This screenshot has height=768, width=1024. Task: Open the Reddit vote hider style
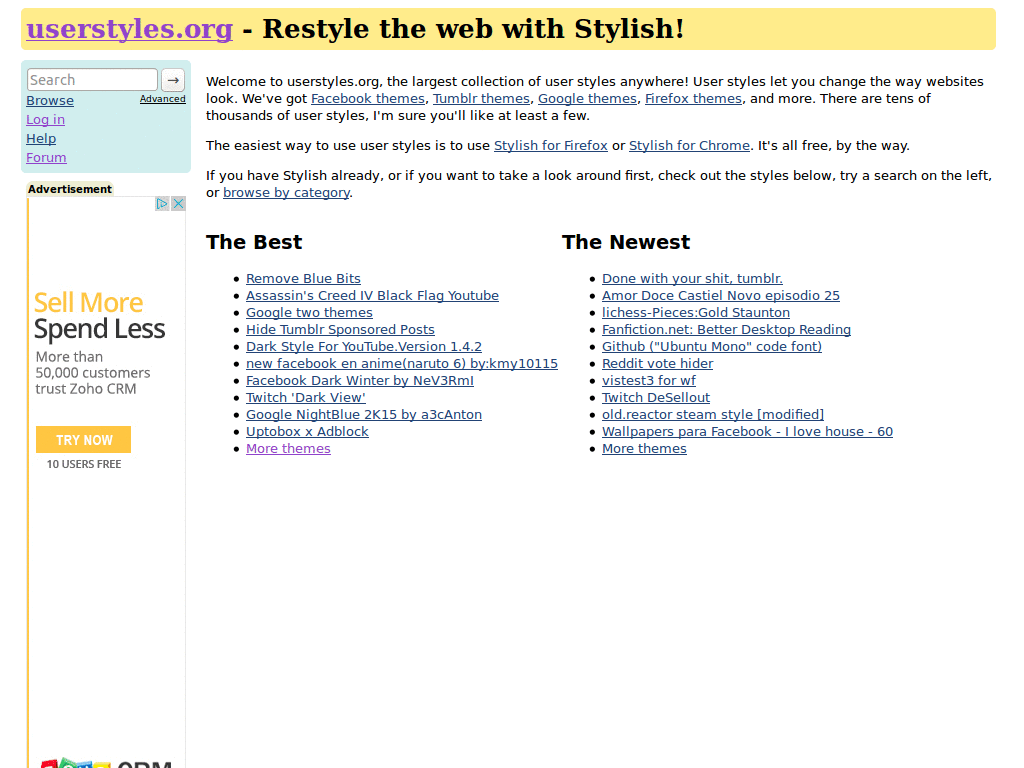657,363
